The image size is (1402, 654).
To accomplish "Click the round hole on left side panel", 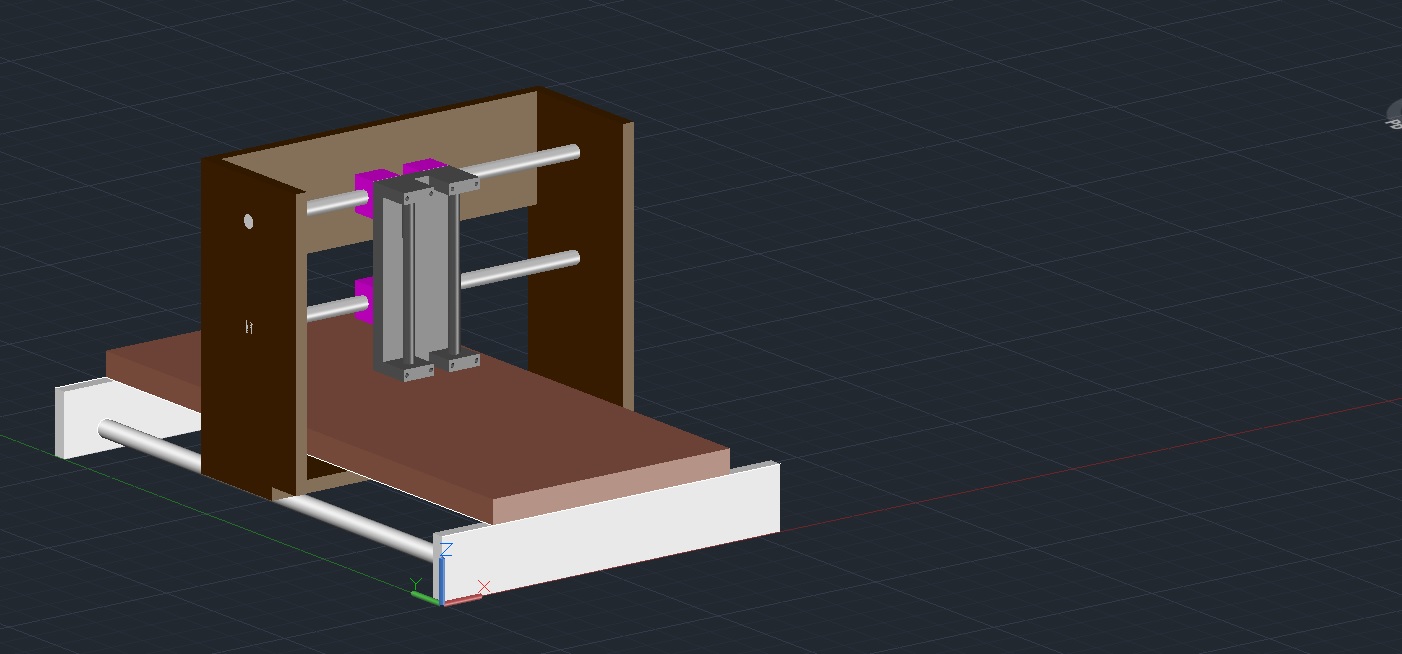I will 248,221.
